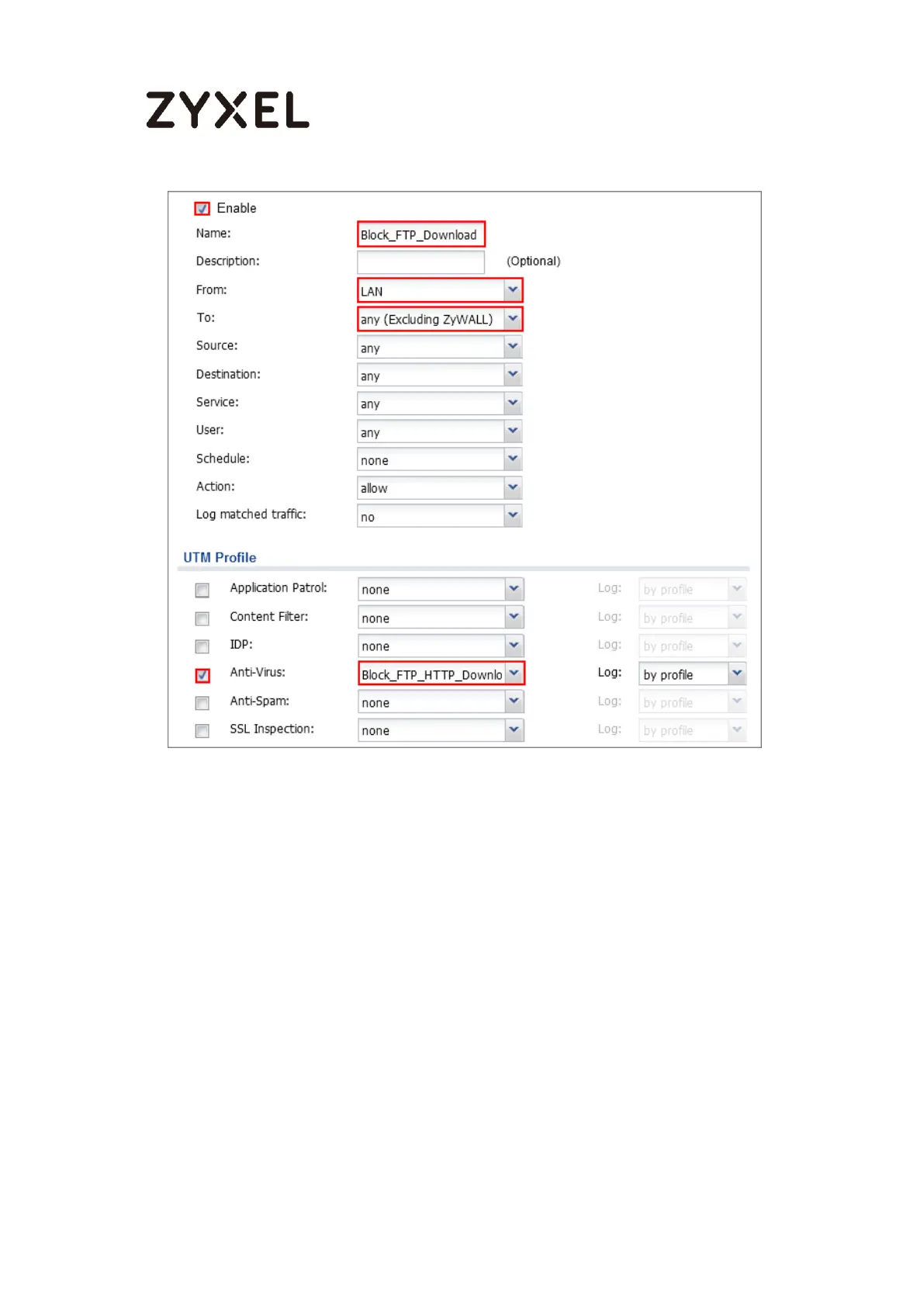This screenshot has width=924, height=1306.
Task: Open the To dropdown showing any (Excluding ZyWALL)
Action: [440, 319]
